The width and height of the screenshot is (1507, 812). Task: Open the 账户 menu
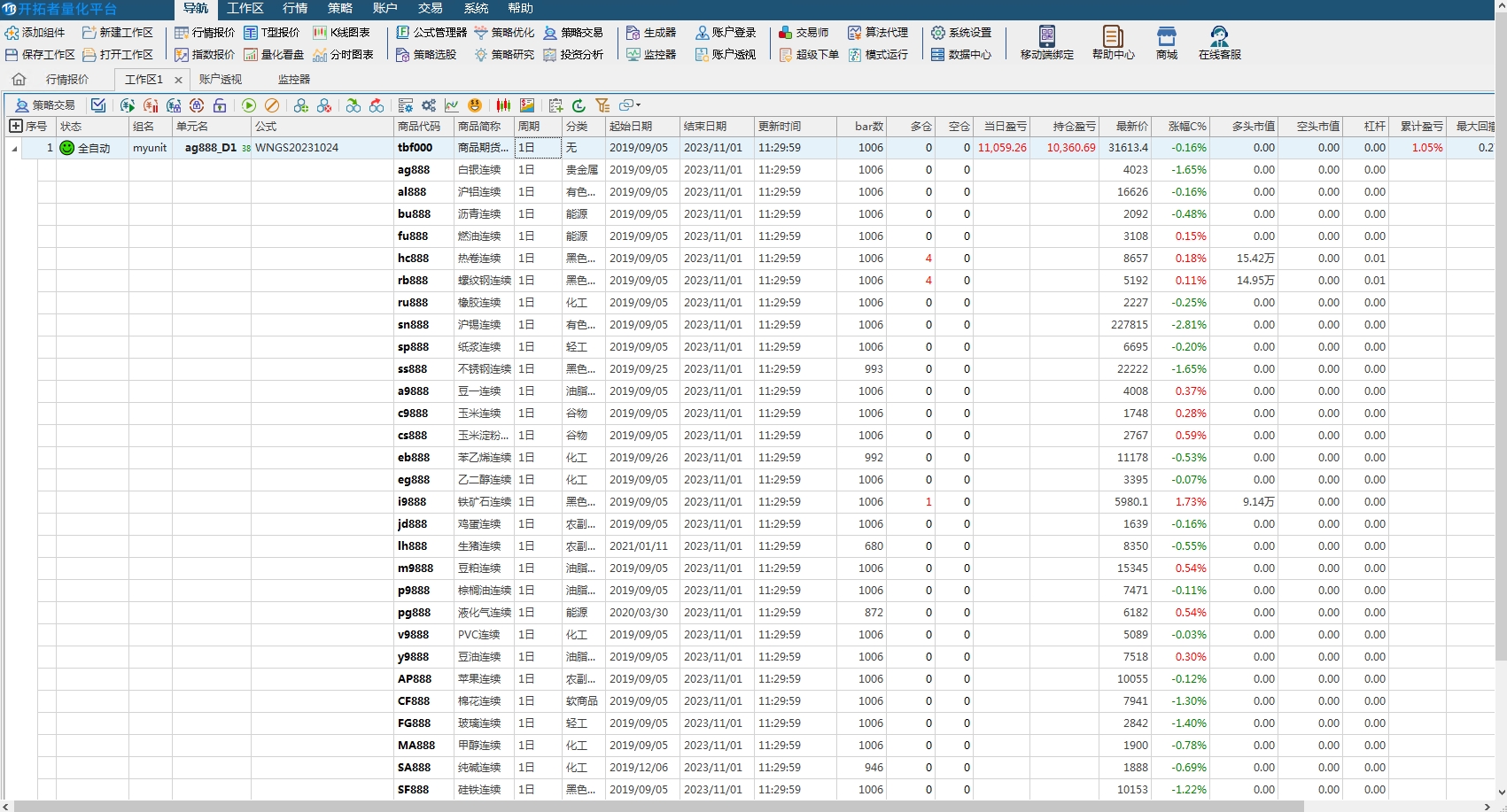coord(385,8)
